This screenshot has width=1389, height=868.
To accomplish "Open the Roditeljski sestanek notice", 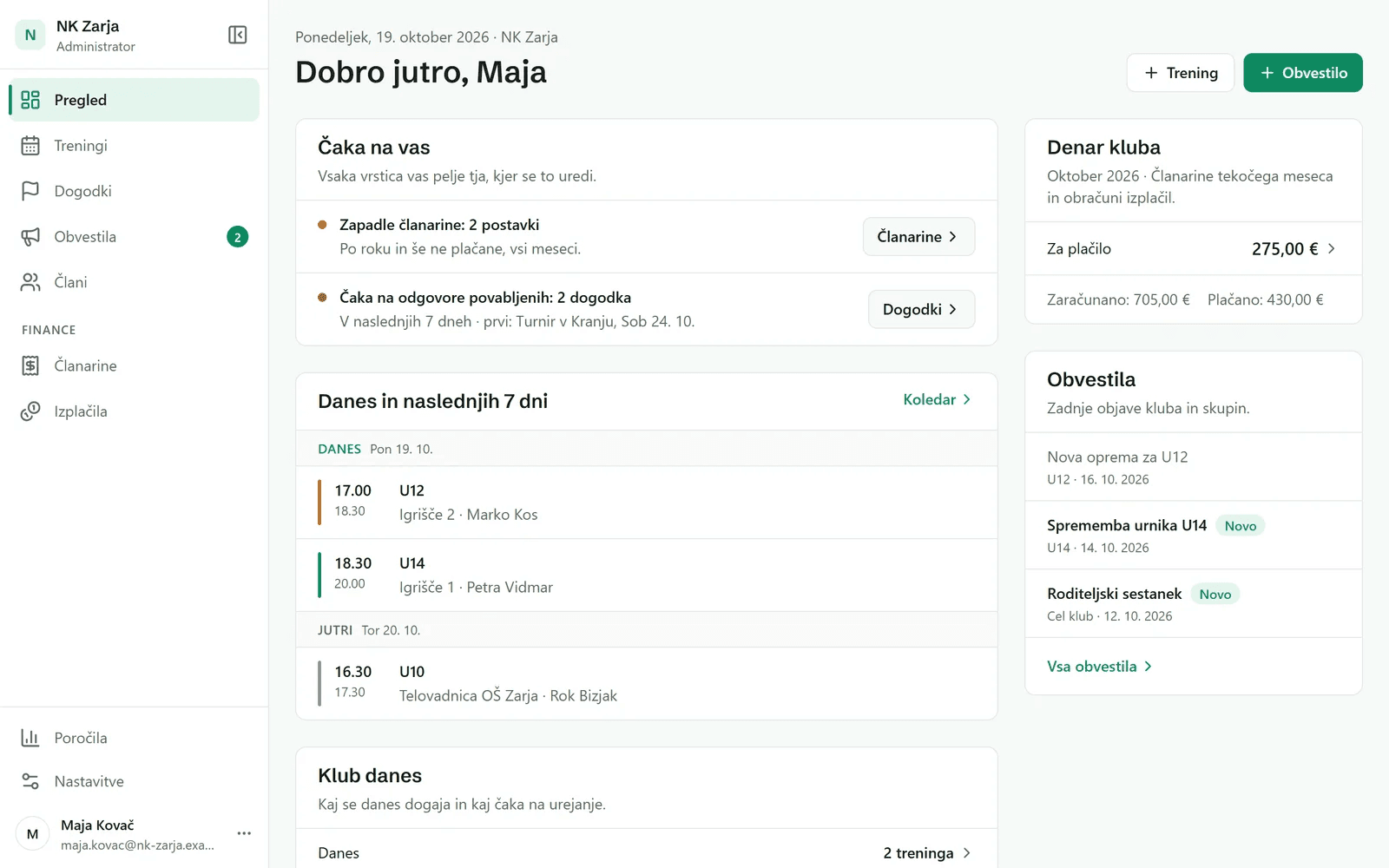I will (1194, 604).
